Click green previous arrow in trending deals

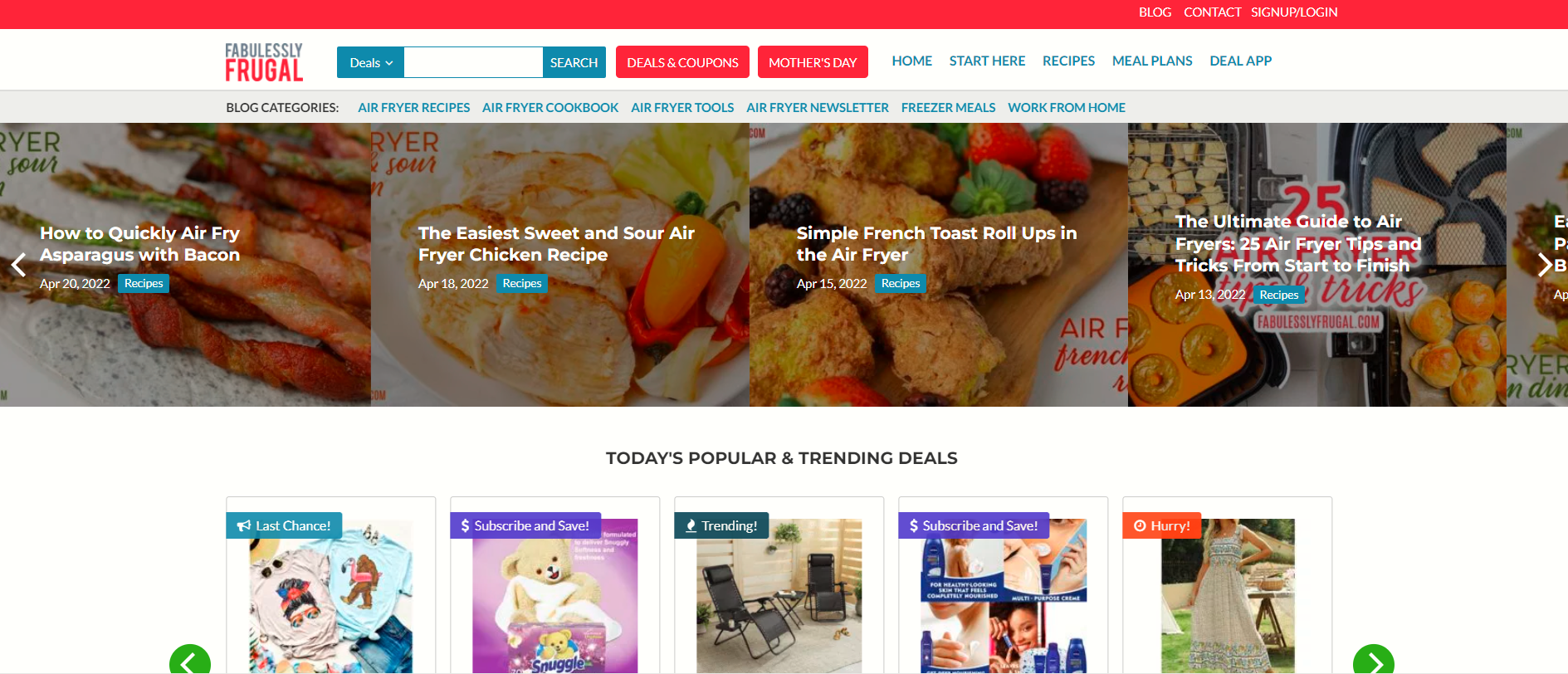(x=190, y=661)
